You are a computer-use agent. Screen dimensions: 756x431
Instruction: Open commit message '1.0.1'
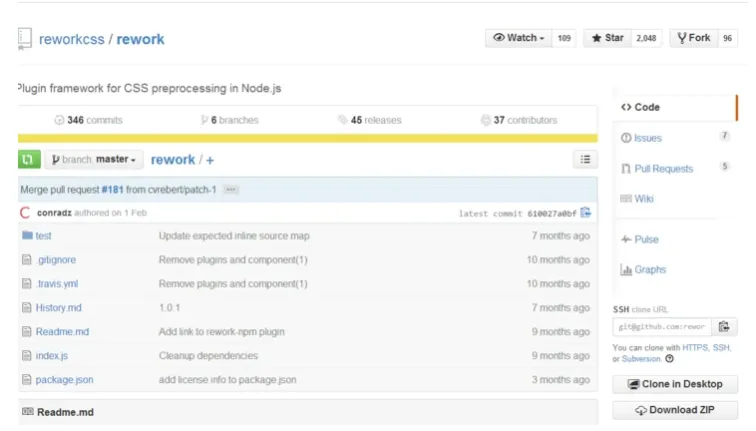tap(170, 308)
